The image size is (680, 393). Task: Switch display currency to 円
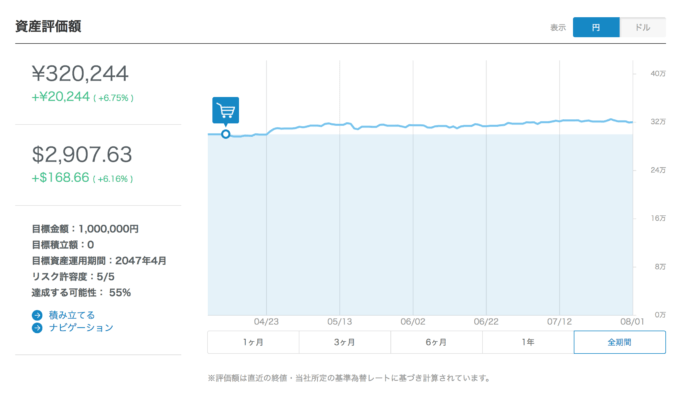pyautogui.click(x=596, y=27)
